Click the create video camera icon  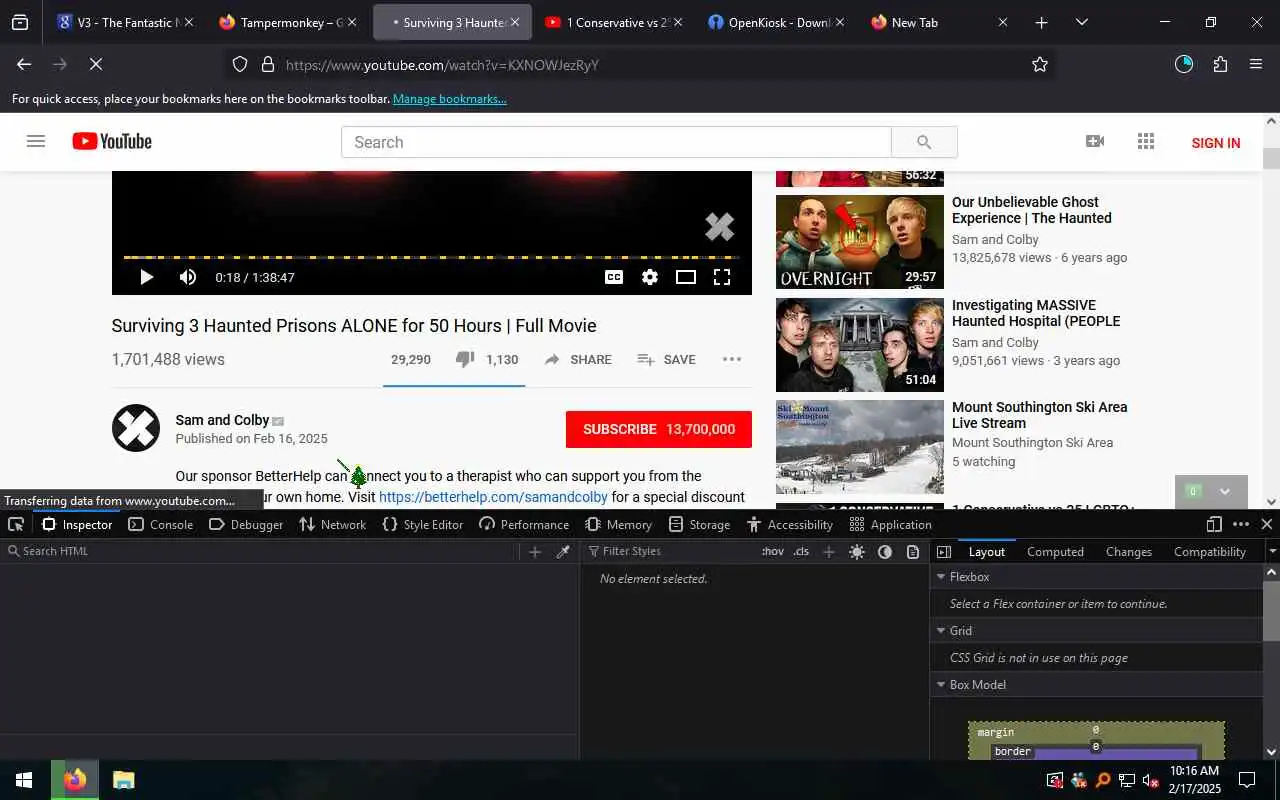[1095, 142]
